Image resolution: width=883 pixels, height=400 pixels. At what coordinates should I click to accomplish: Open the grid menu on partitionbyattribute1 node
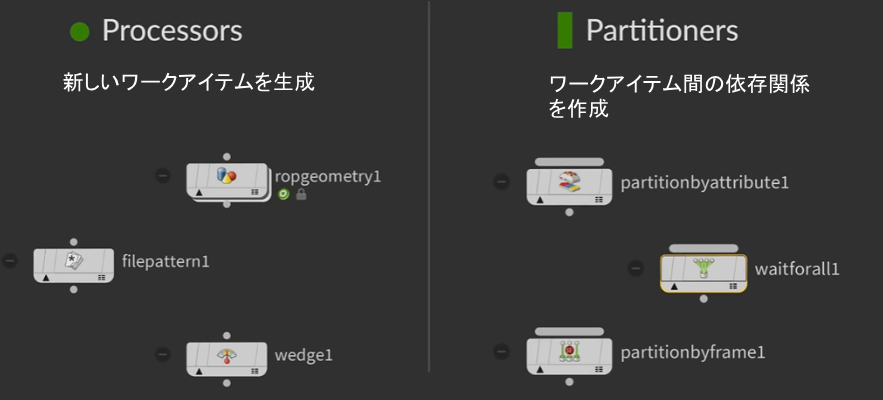click(599, 200)
